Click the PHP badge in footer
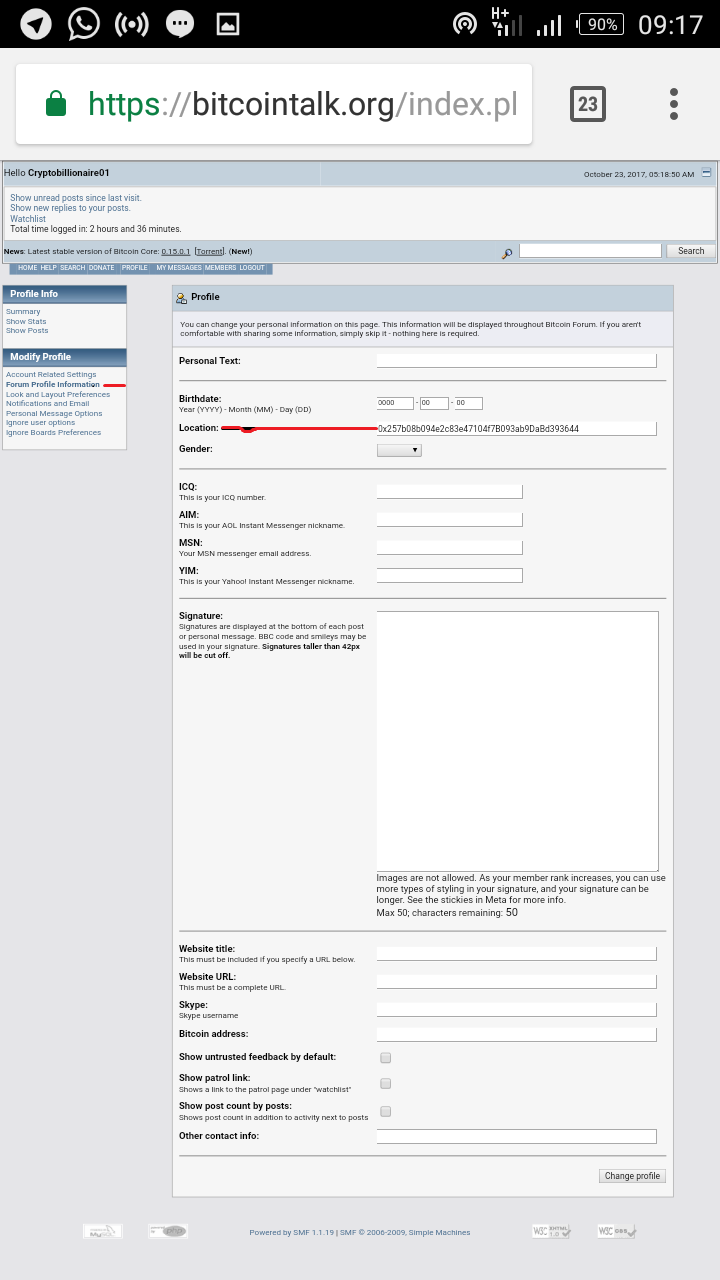 168,1231
